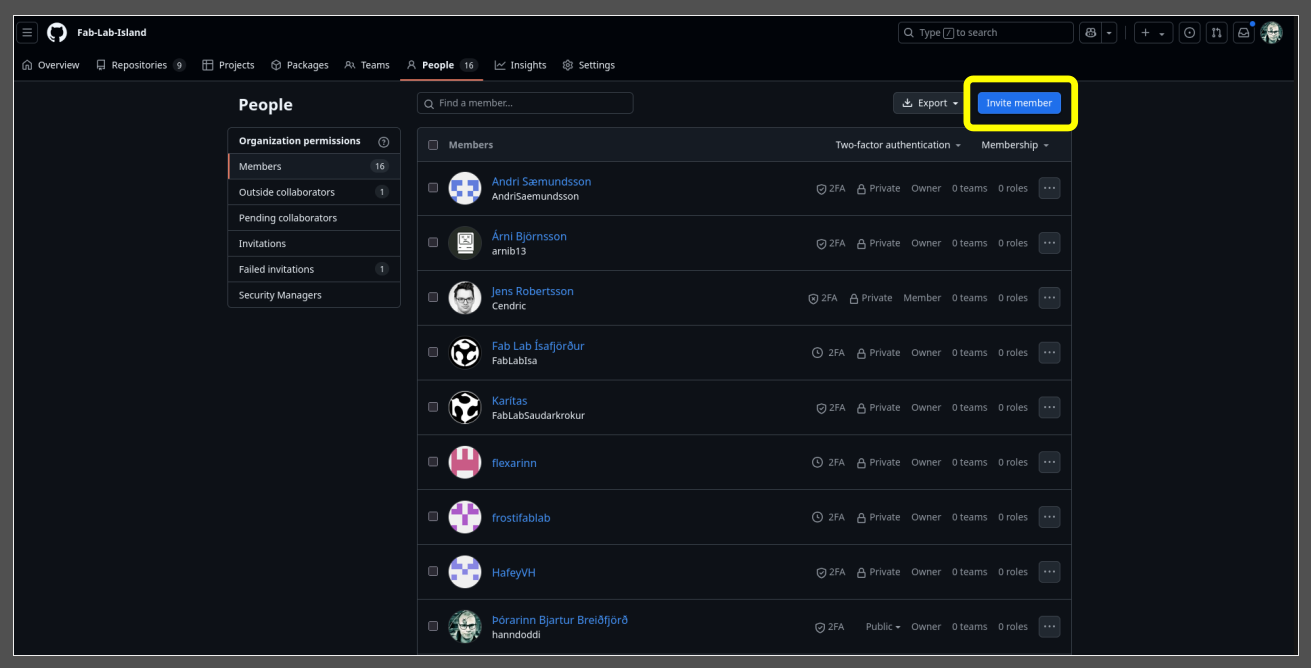Open the three-dot menu for Fab Lab Ísafjörður
This screenshot has width=1311, height=668.
1049,352
